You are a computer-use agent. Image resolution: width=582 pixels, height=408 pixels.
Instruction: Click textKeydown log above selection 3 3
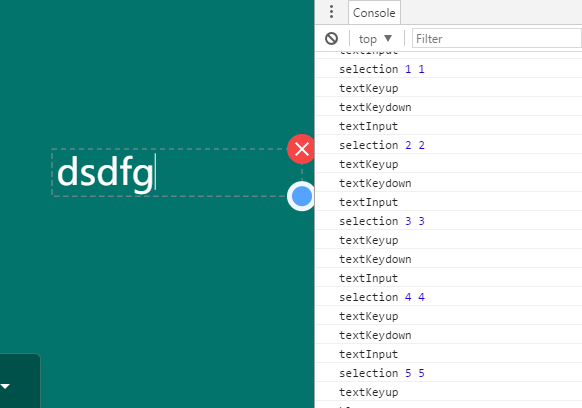pyautogui.click(x=448, y=183)
